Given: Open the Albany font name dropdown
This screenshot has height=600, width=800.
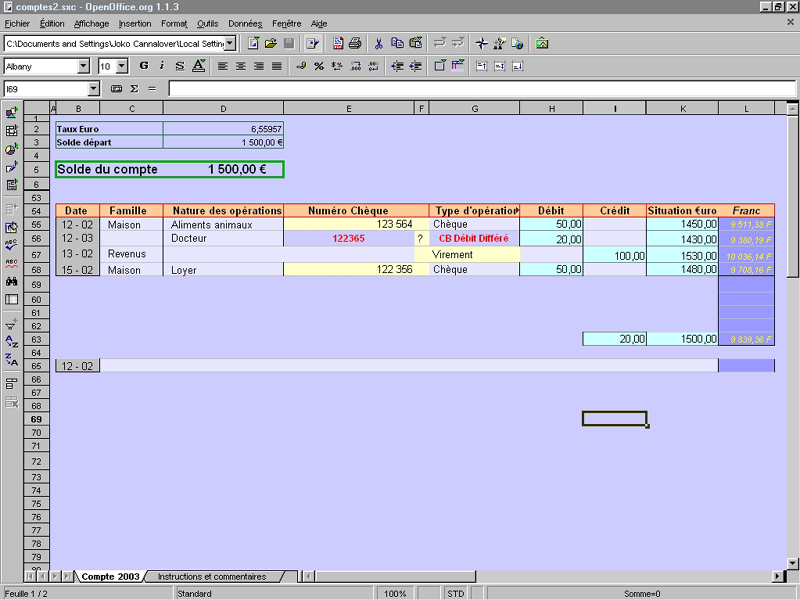Looking at the screenshot, I should (x=84, y=66).
